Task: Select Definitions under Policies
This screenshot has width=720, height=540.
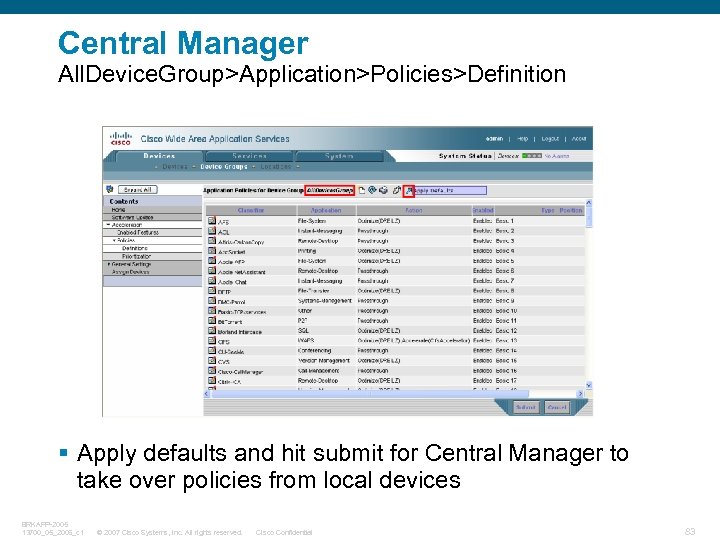Action: (x=135, y=248)
